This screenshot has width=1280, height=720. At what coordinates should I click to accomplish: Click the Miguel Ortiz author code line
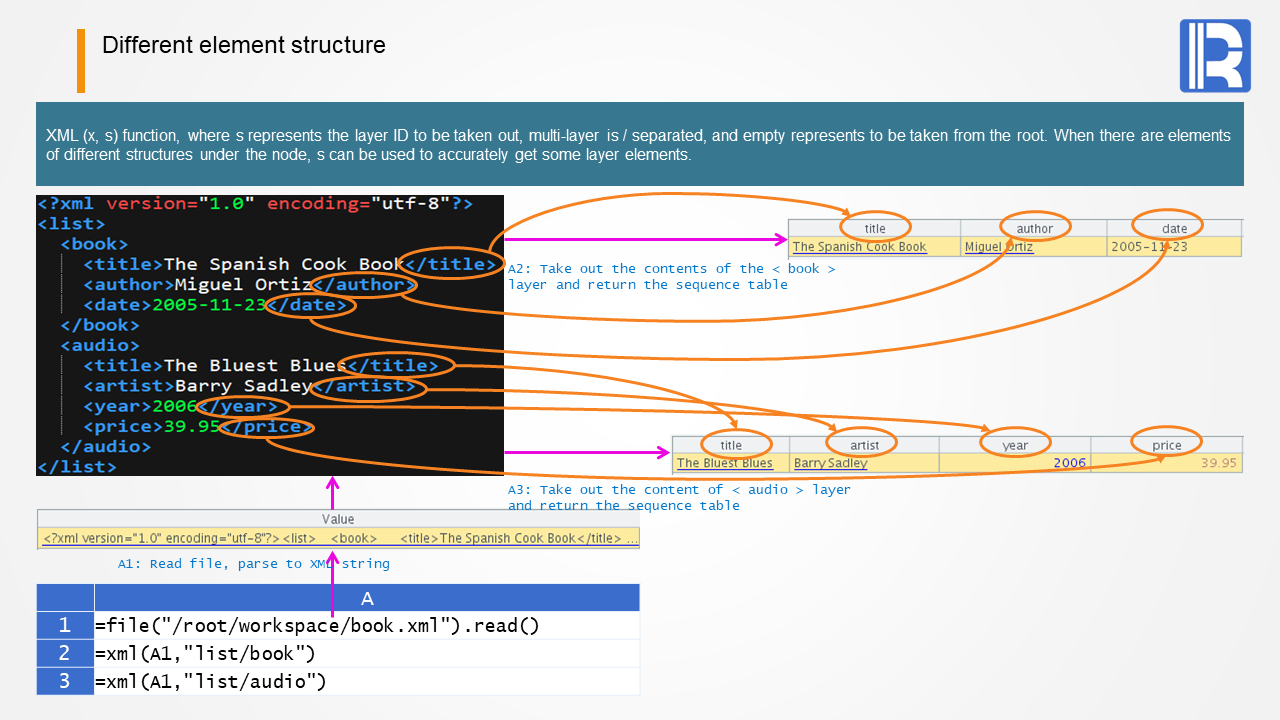pos(250,285)
